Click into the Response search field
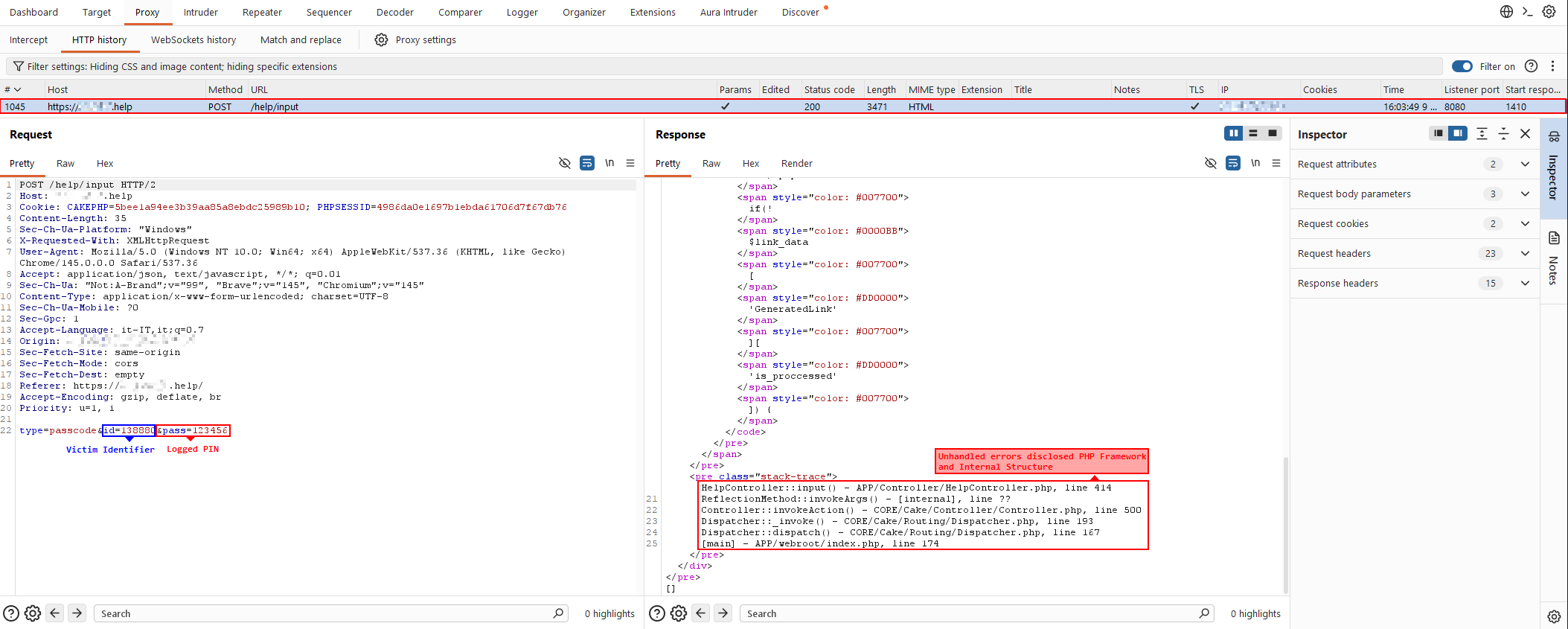1568x629 pixels. (x=967, y=613)
